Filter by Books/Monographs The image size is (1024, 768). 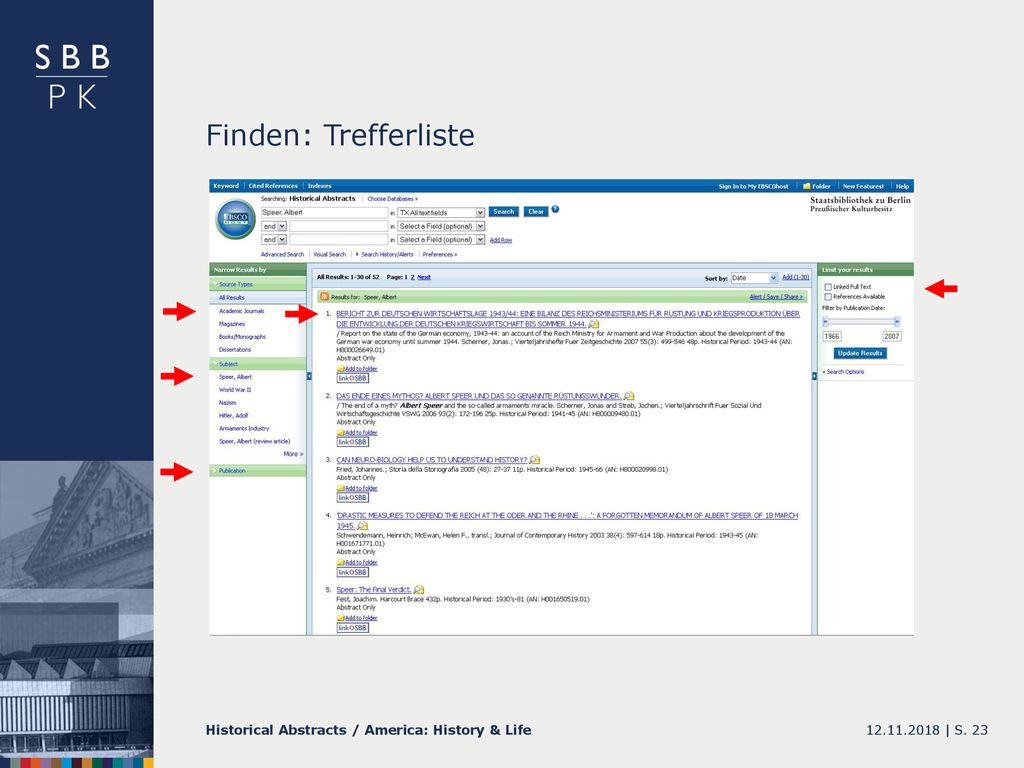[x=242, y=337]
